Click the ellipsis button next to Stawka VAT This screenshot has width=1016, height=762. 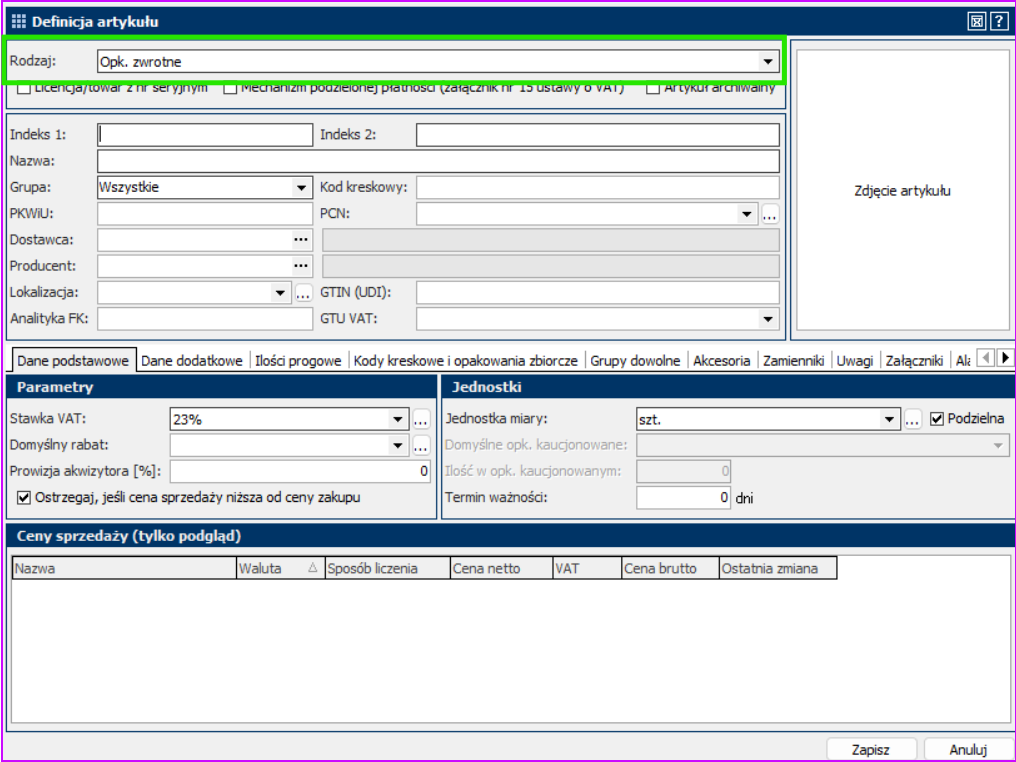coord(421,420)
